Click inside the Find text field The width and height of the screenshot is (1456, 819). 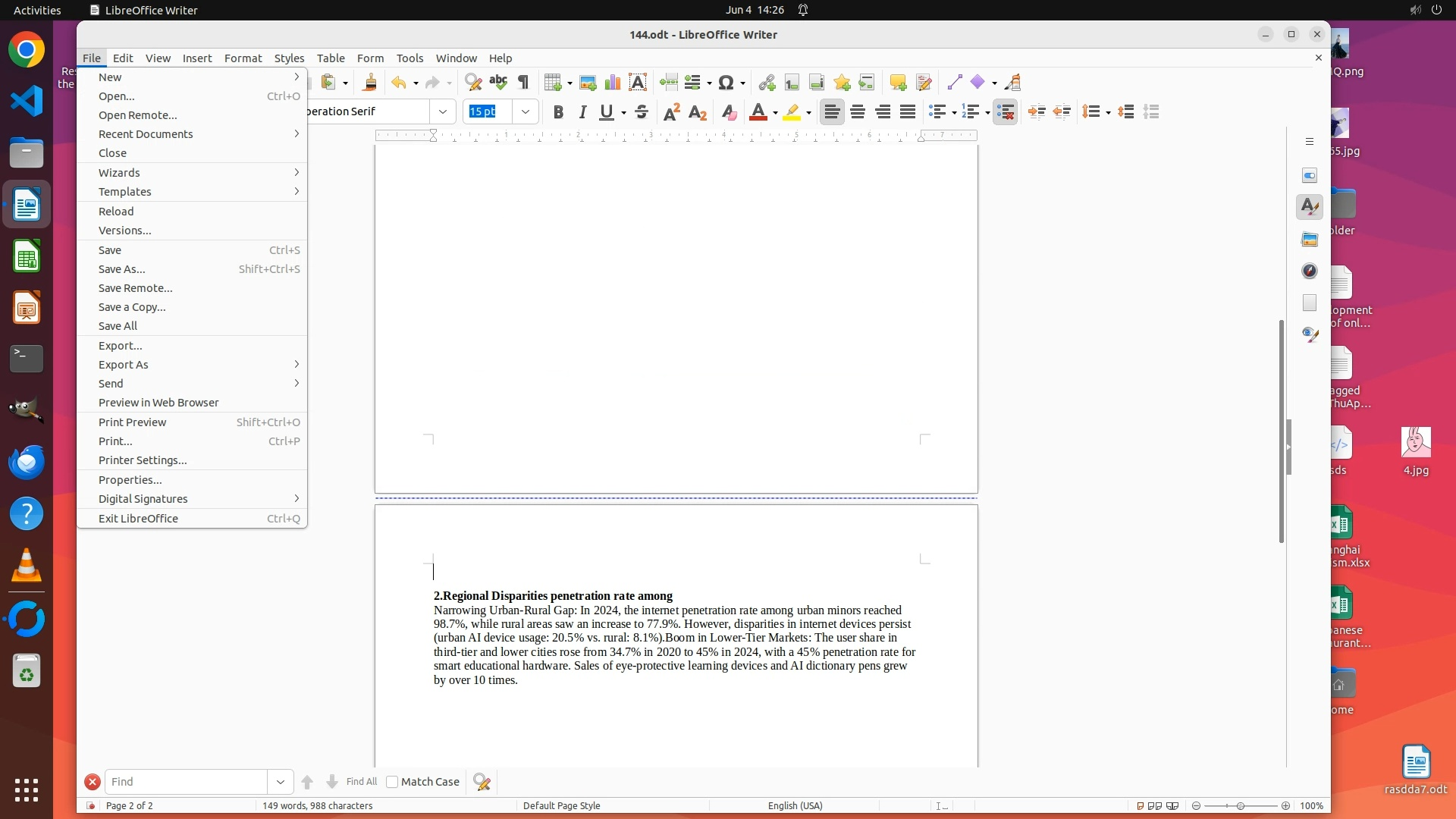186,782
